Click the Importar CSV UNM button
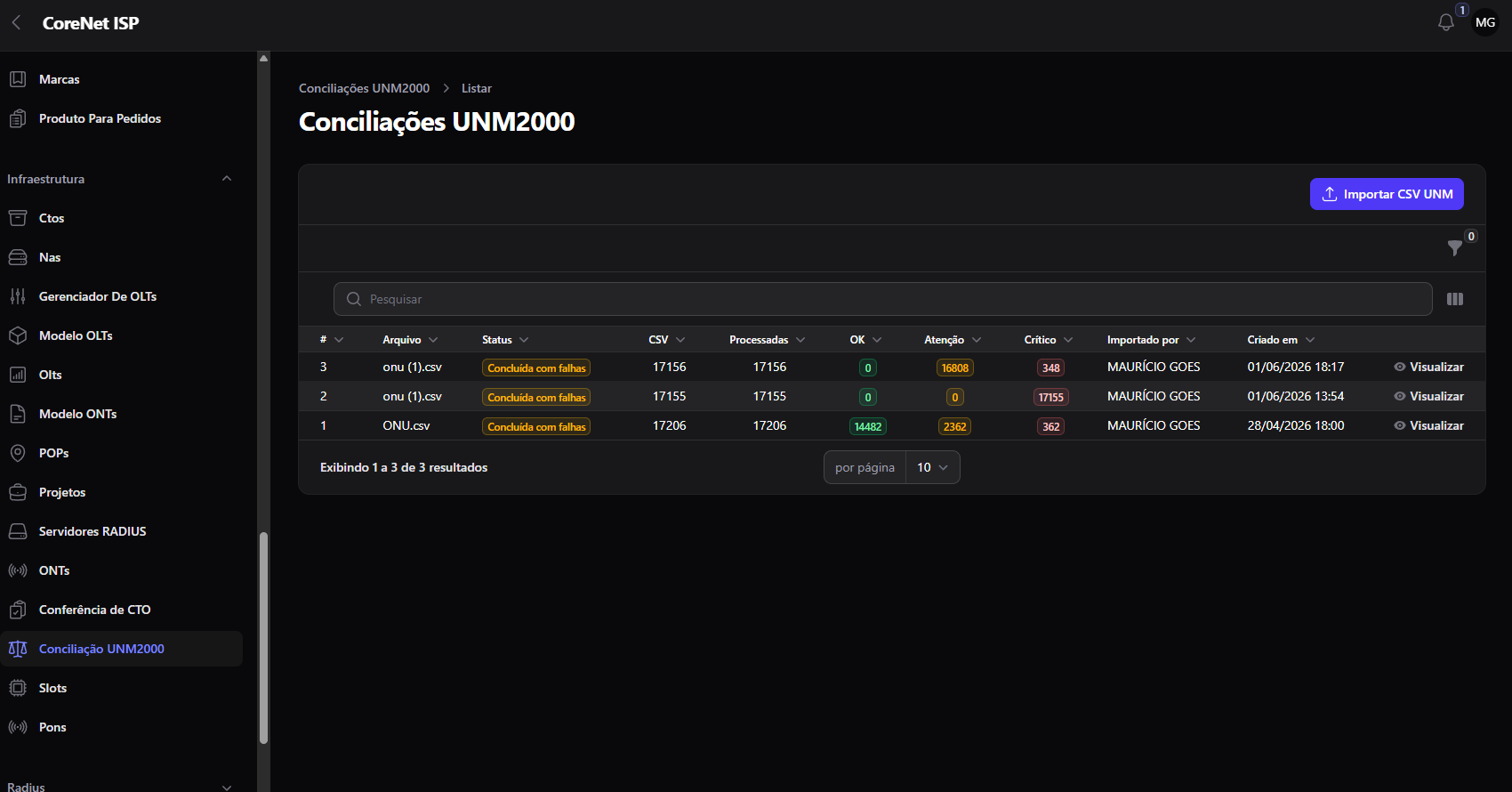 point(1387,194)
